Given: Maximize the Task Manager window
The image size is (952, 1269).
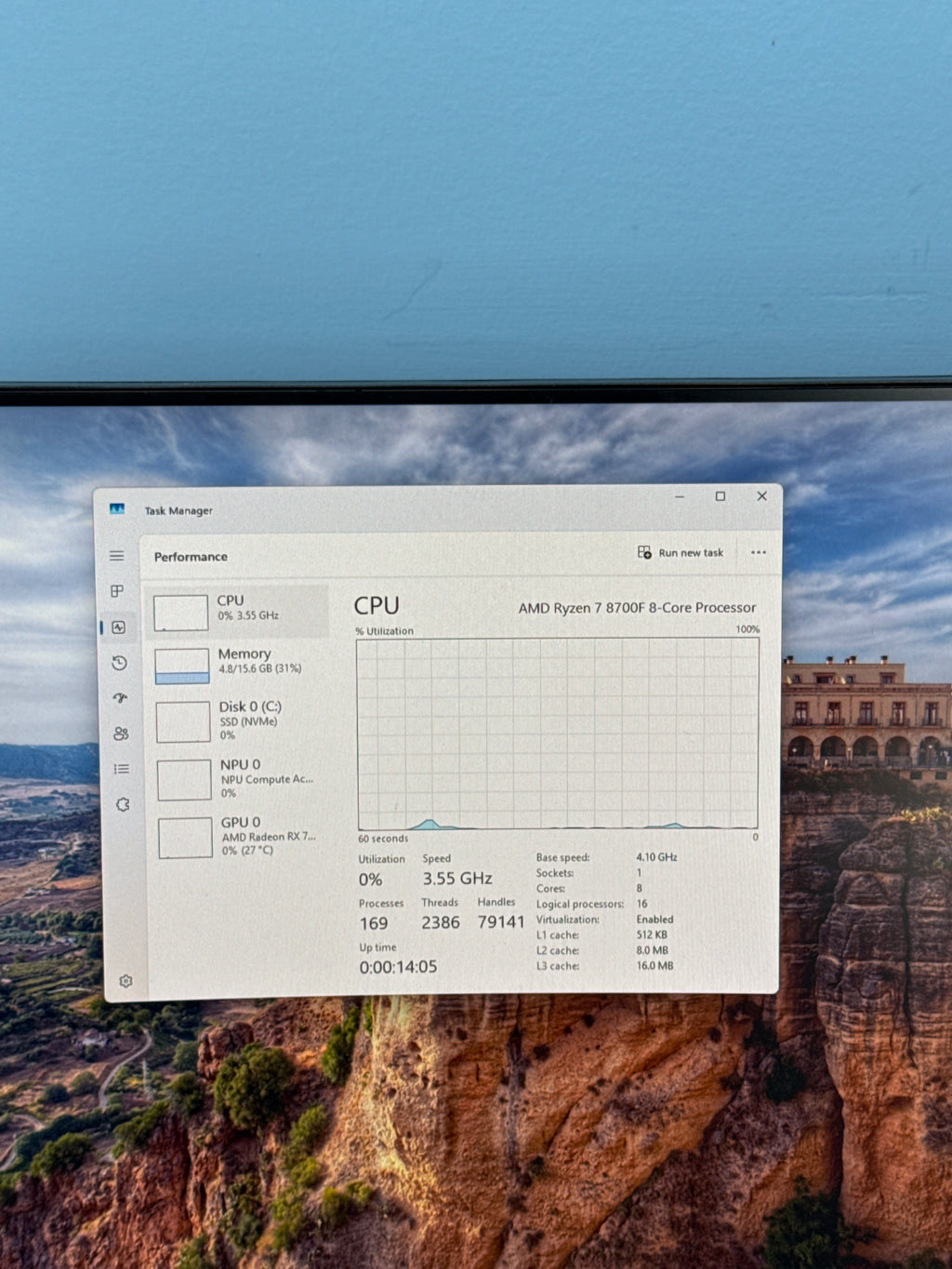Looking at the screenshot, I should (721, 496).
